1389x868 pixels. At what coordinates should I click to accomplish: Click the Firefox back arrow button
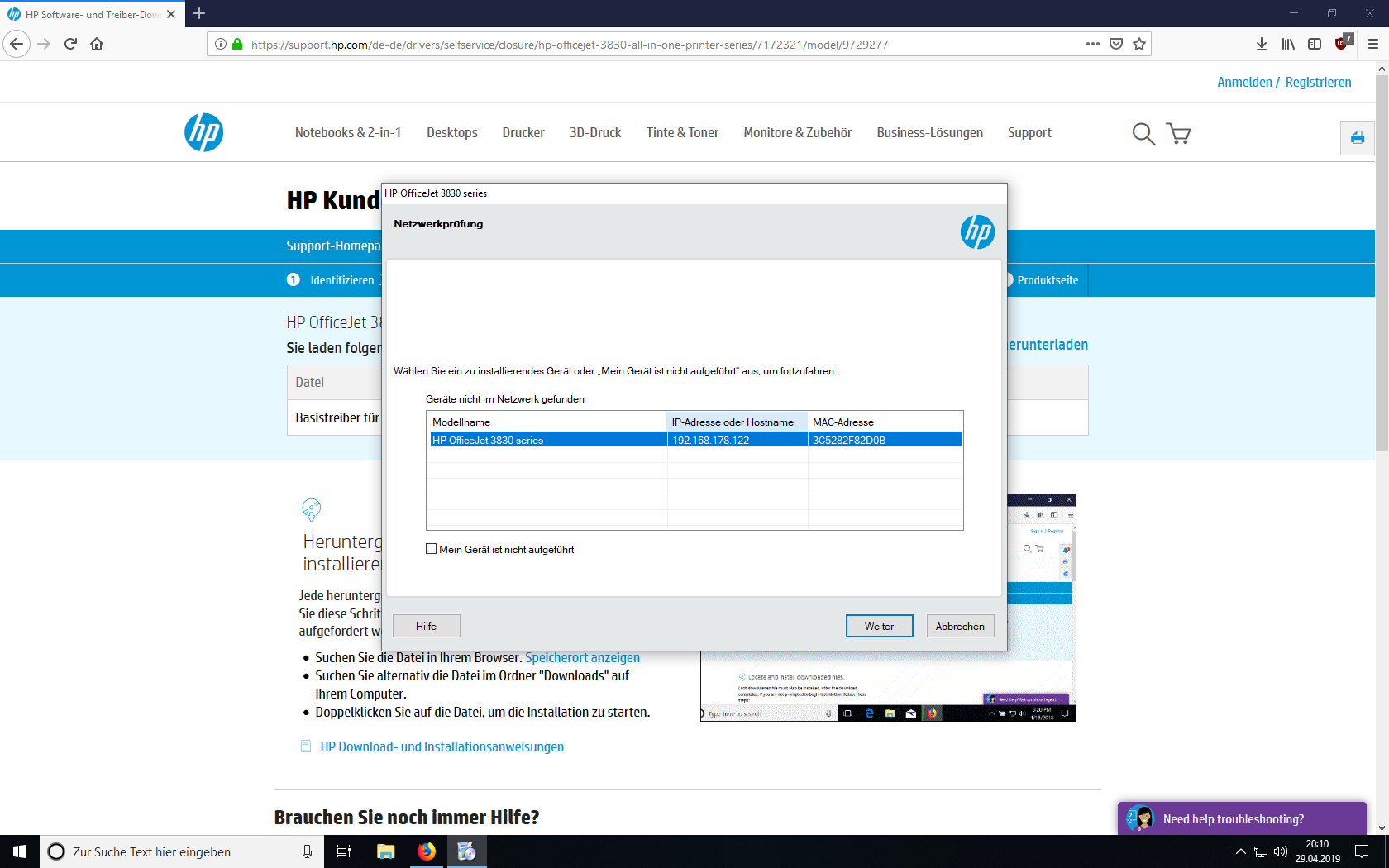pos(17,44)
